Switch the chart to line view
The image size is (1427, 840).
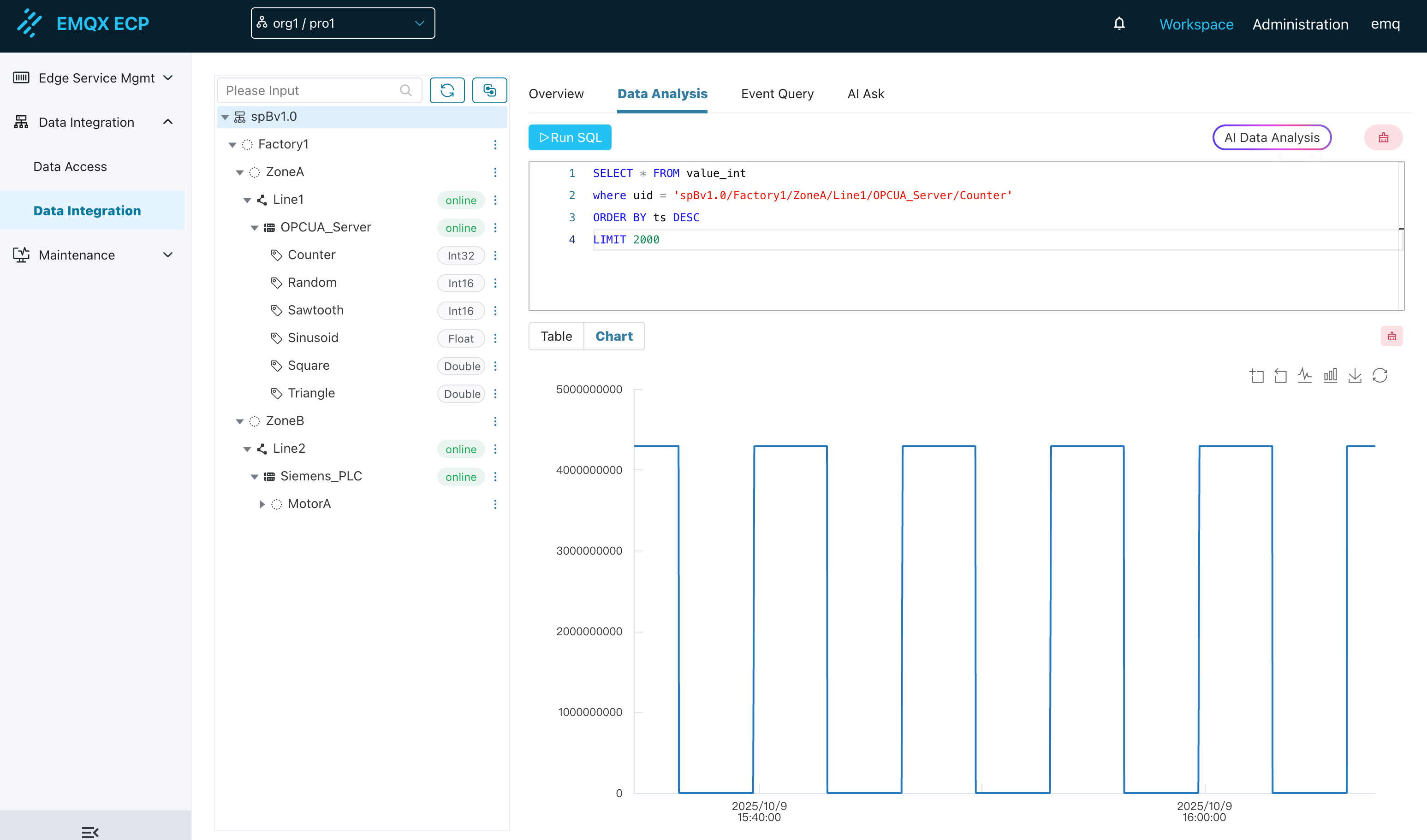click(1305, 375)
